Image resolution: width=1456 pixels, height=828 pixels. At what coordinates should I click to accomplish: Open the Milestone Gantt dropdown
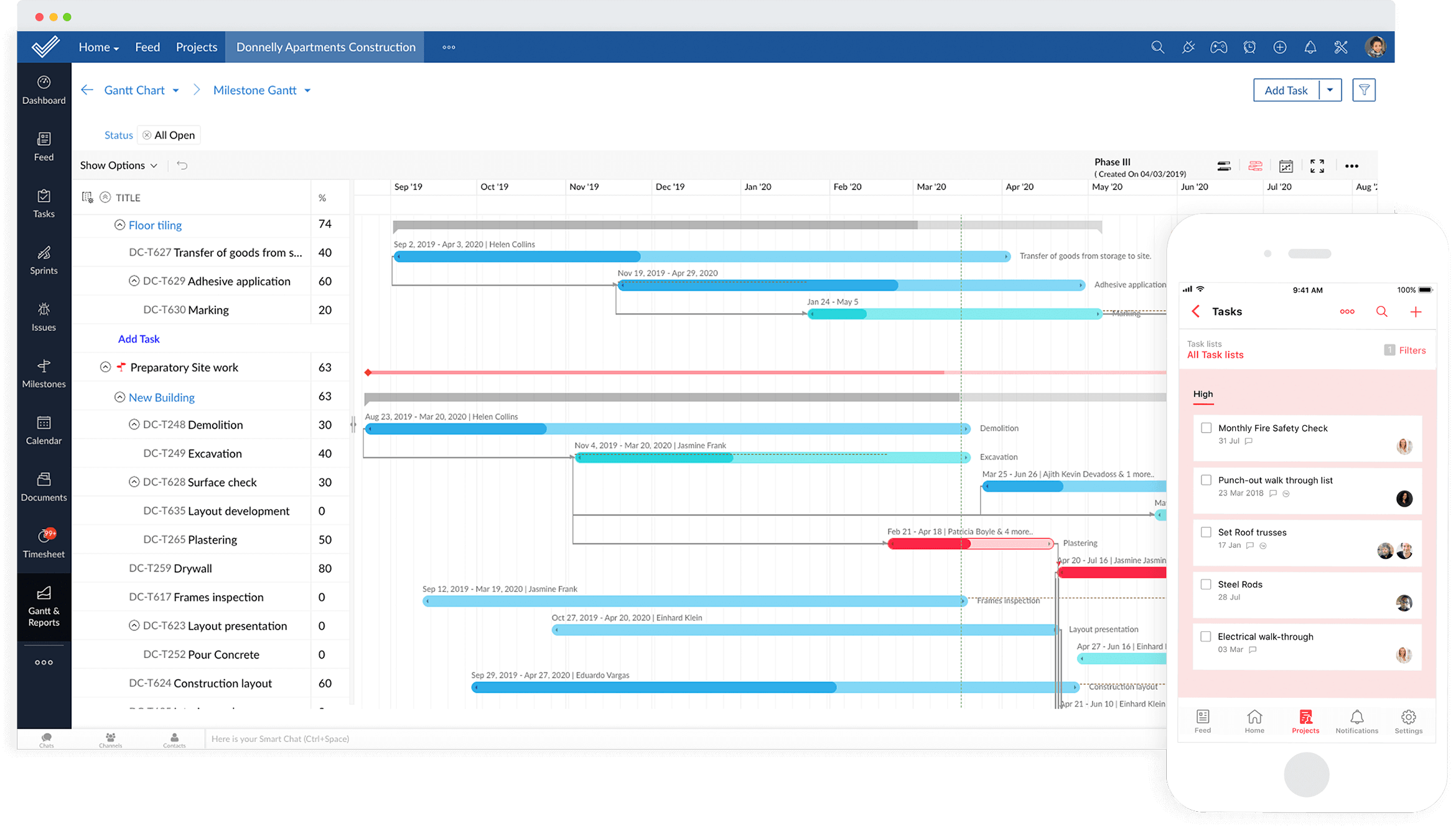[307, 91]
